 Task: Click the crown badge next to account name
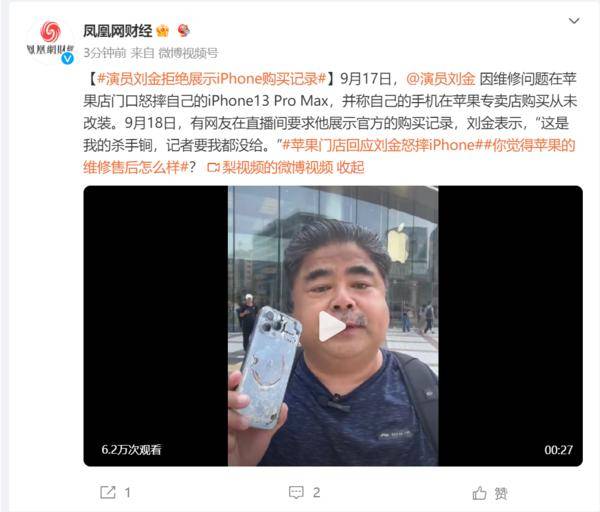click(x=163, y=31)
